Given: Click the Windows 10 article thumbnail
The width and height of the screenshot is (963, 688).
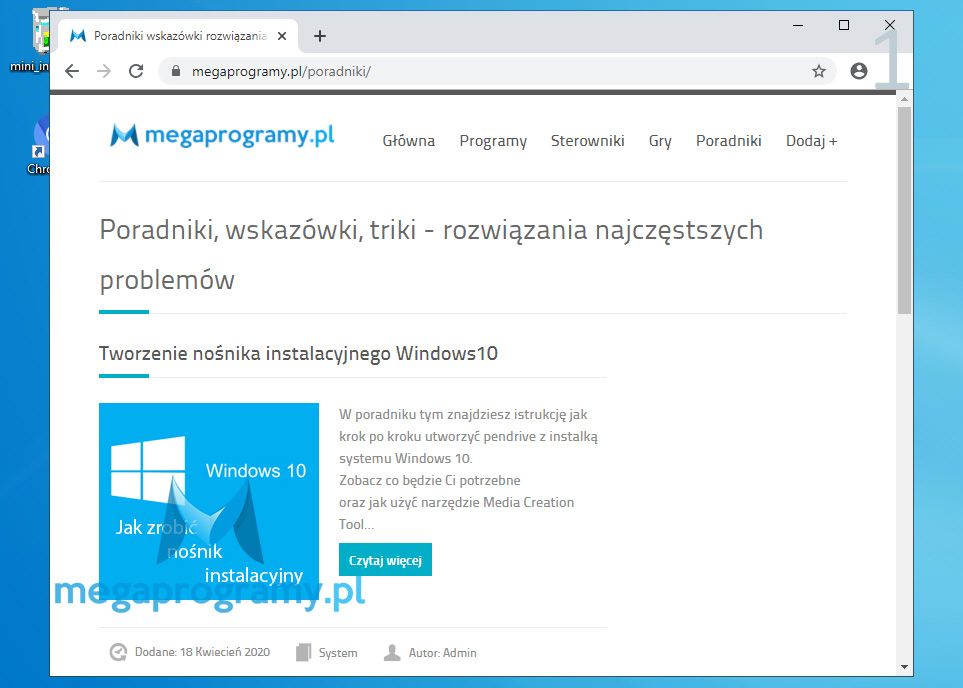Looking at the screenshot, I should (x=209, y=501).
